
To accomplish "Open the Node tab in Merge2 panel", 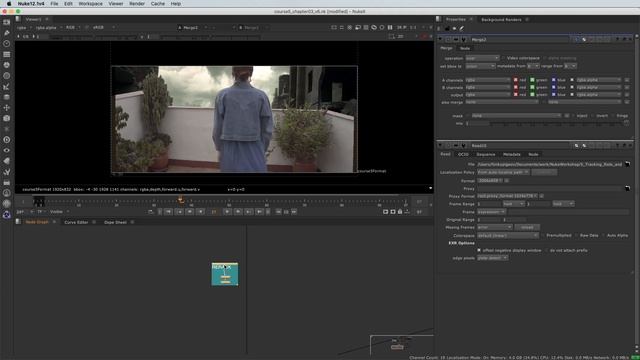I will 465,49.
